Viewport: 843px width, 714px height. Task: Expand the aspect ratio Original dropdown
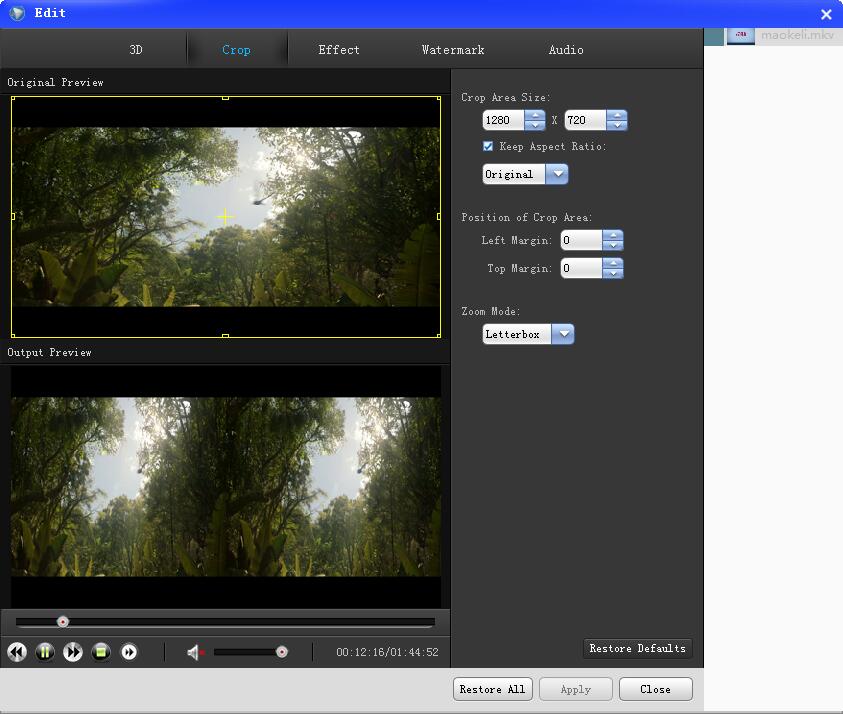558,173
